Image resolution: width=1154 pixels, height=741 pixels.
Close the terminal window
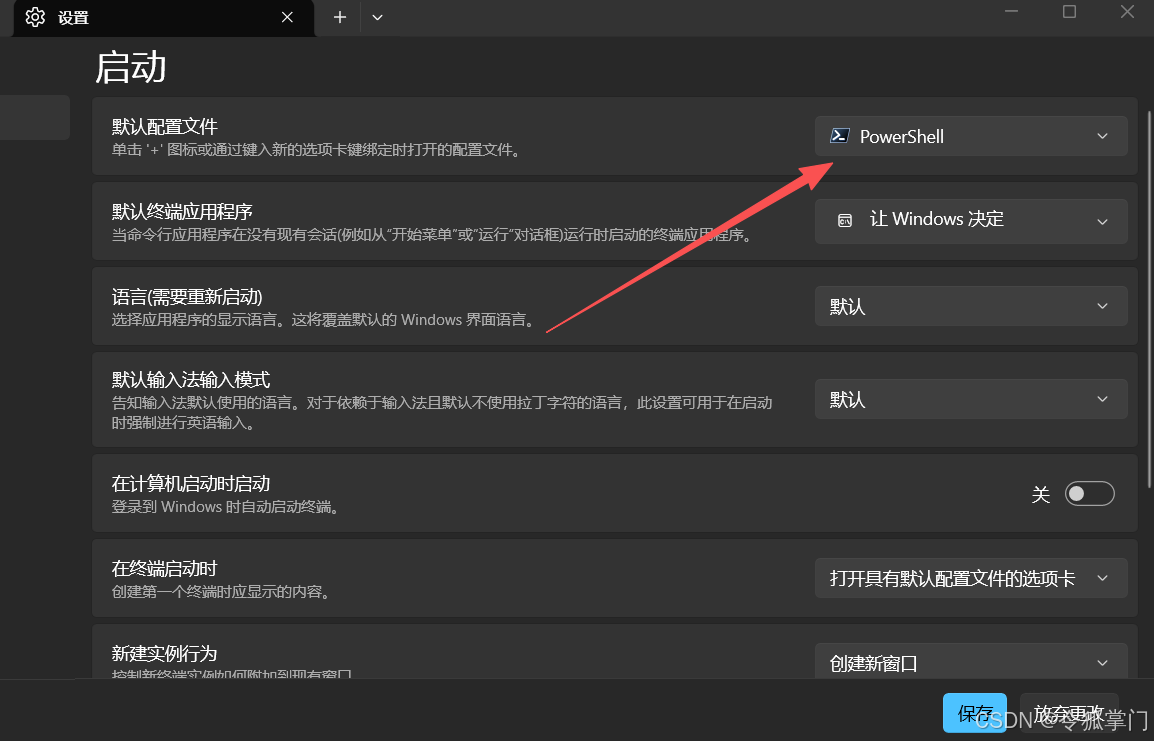click(x=1127, y=12)
